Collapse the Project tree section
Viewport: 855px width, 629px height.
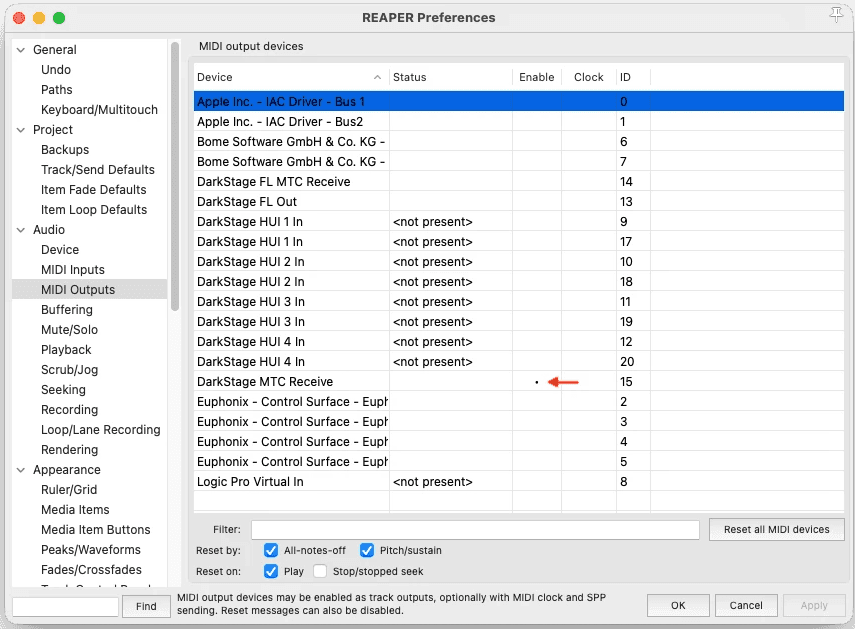tap(21, 130)
